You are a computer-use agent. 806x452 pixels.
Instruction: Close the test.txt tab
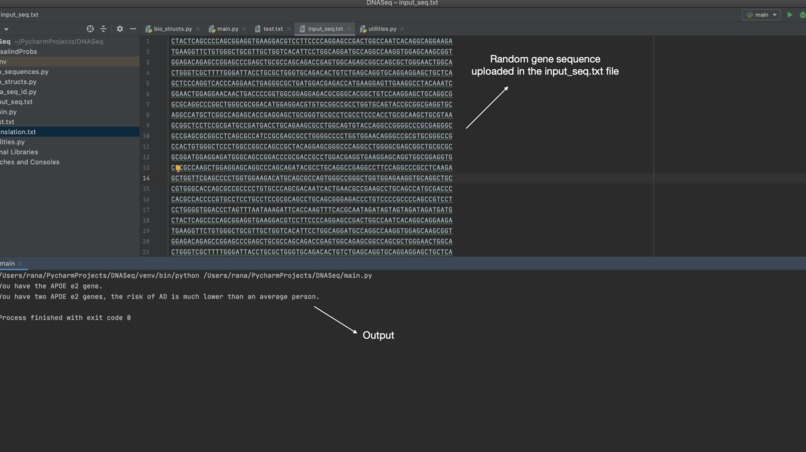288,29
